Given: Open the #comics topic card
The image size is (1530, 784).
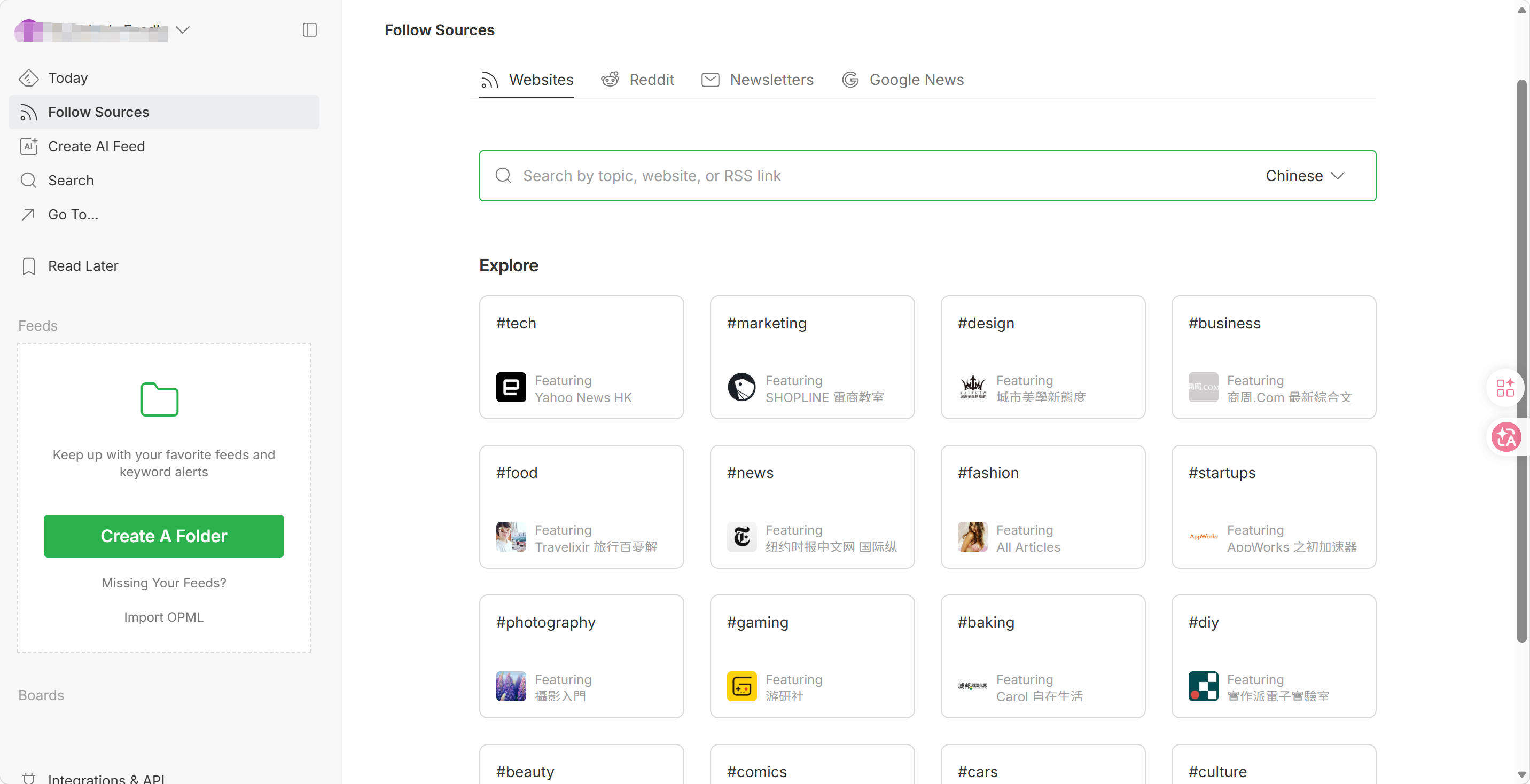Looking at the screenshot, I should point(812,764).
